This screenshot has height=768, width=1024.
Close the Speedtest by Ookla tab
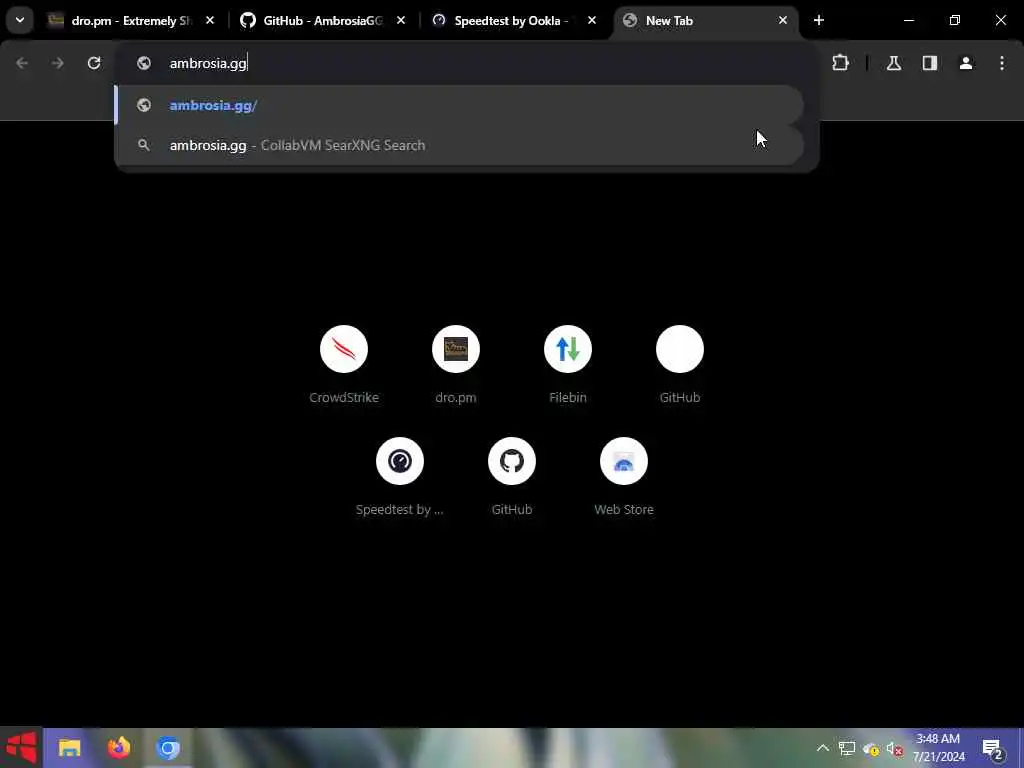pyautogui.click(x=592, y=20)
